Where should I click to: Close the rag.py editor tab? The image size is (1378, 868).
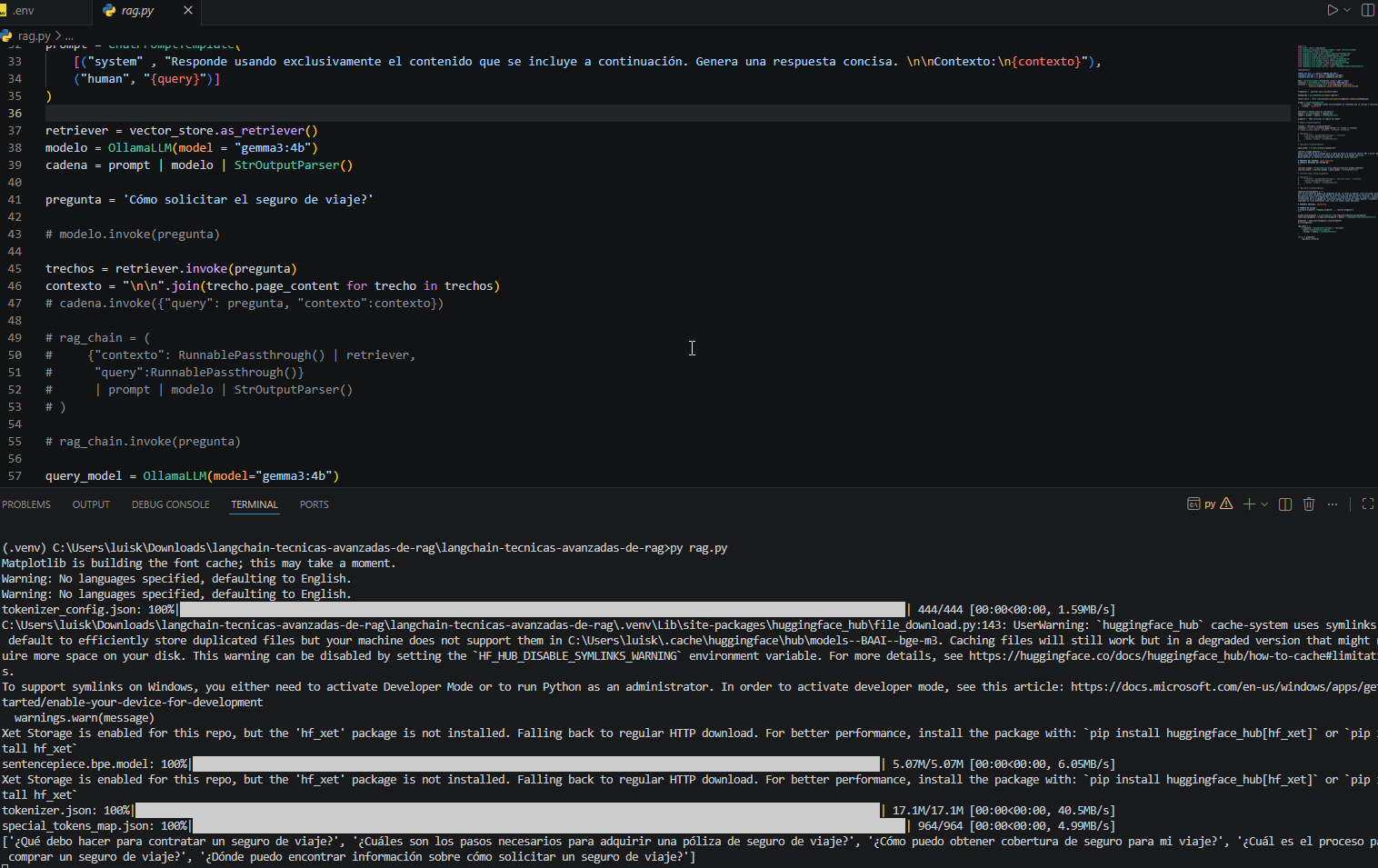tap(188, 10)
